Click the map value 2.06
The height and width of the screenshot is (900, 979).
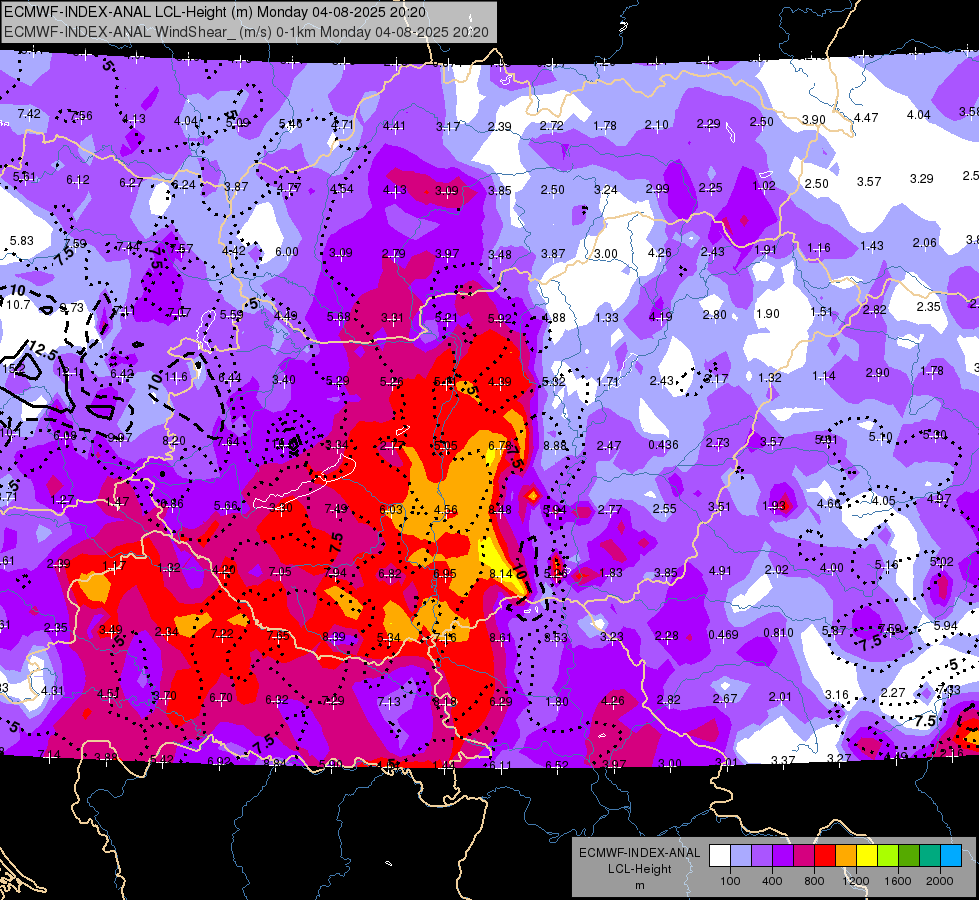924,243
